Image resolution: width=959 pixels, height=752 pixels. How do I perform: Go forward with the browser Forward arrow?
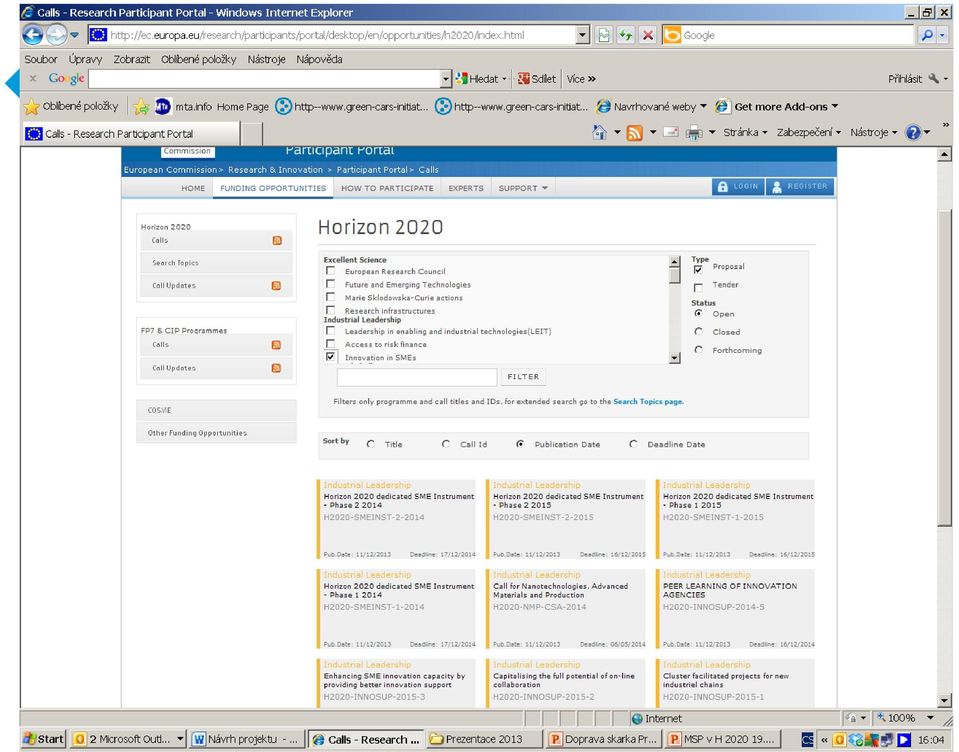[x=56, y=35]
